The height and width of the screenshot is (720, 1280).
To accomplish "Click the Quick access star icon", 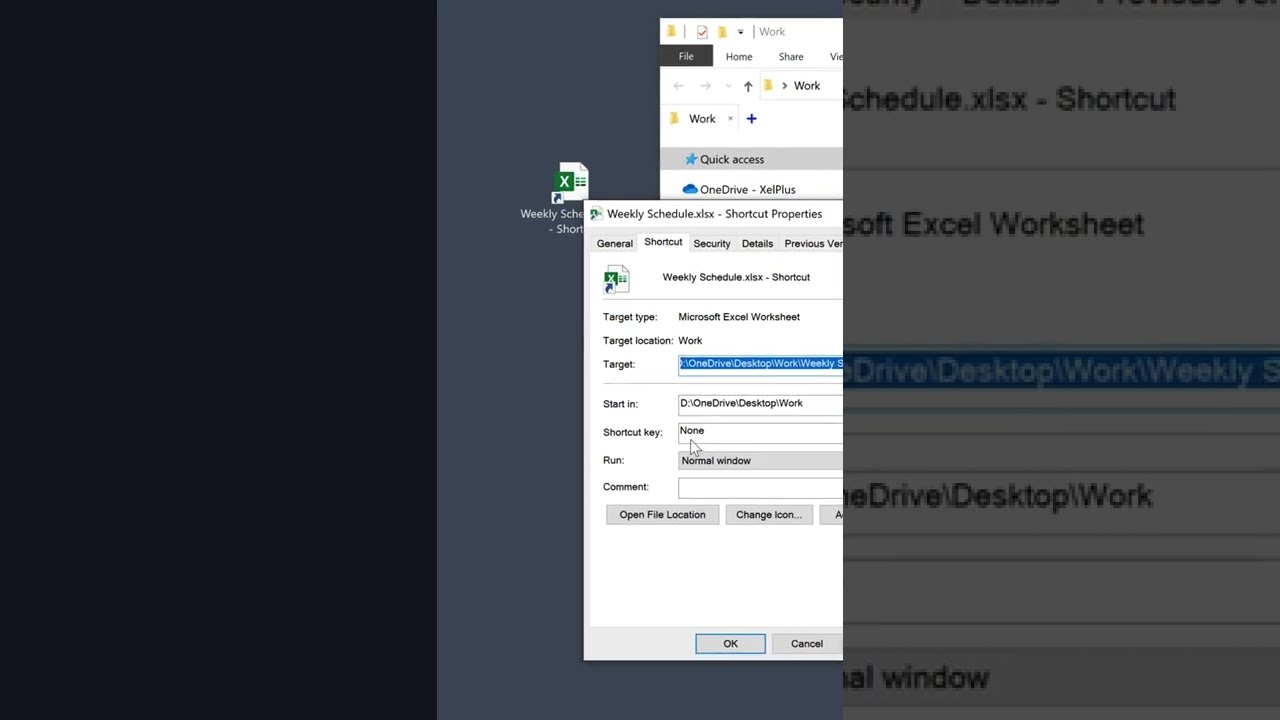I will (x=690, y=159).
